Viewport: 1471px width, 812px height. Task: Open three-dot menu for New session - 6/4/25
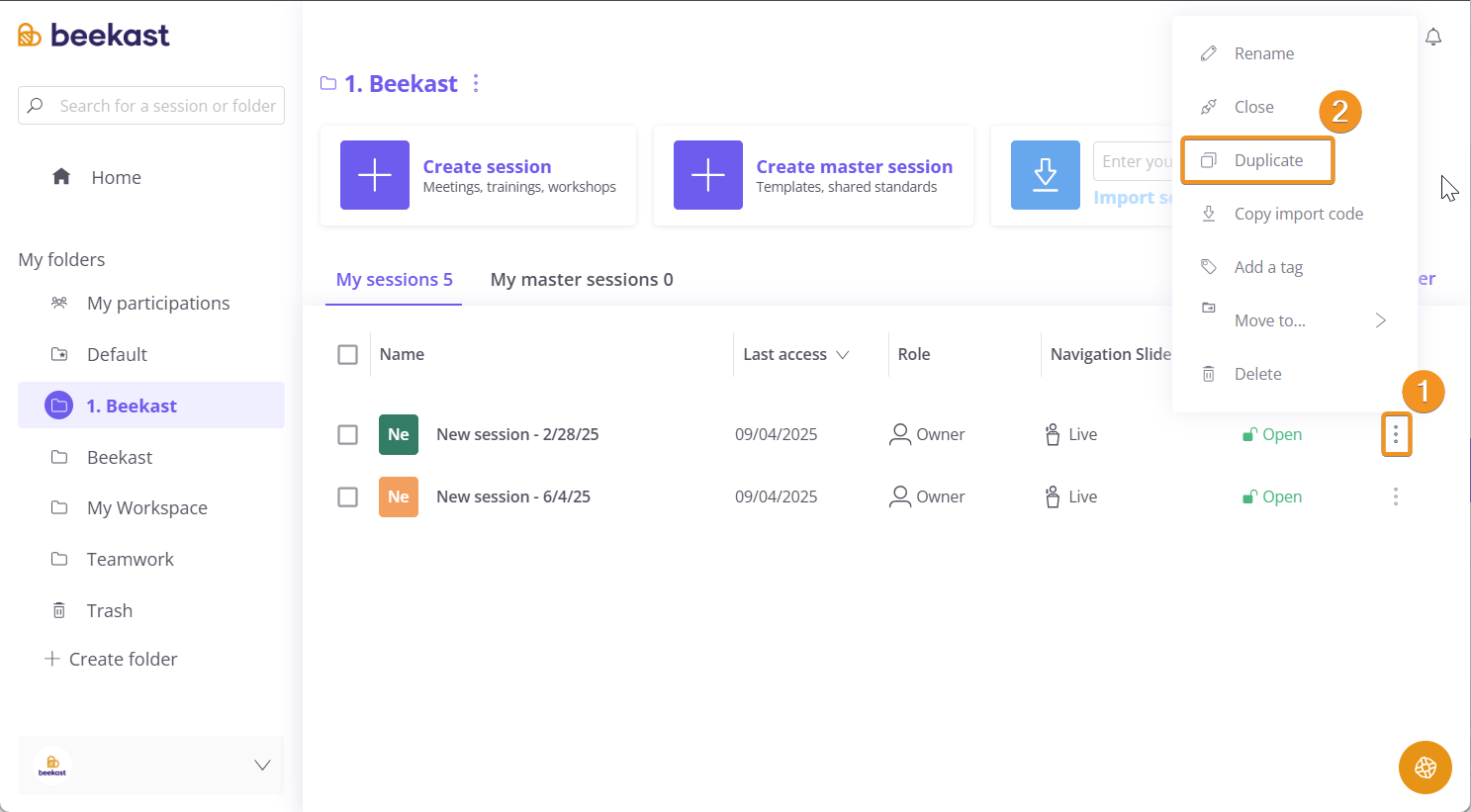point(1396,496)
